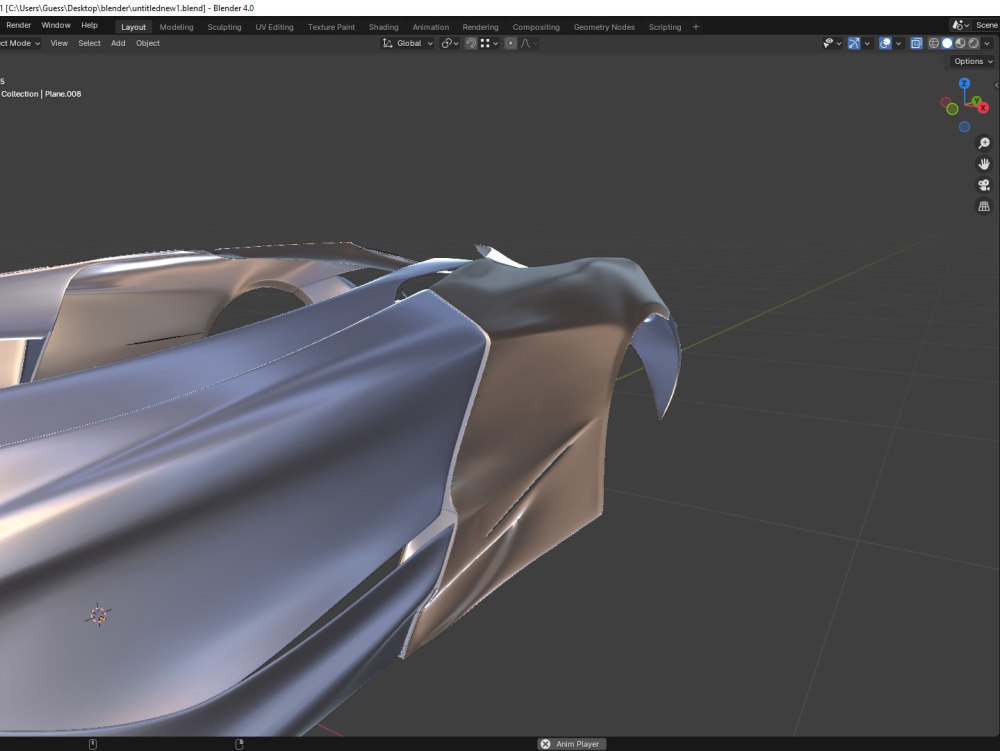Switch to material preview shading
This screenshot has height=751, width=1000.
click(960, 43)
